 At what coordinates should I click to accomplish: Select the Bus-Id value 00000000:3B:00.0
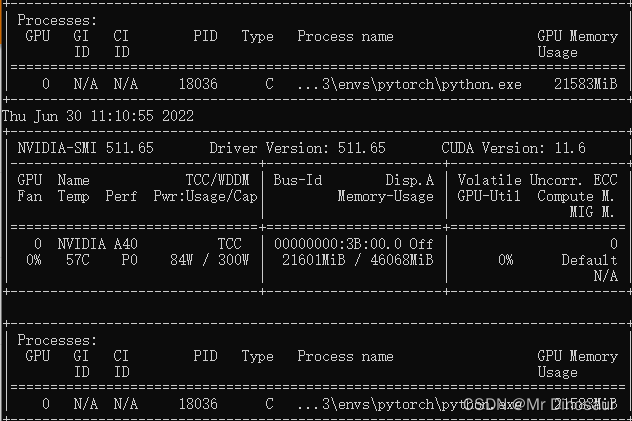click(x=338, y=244)
